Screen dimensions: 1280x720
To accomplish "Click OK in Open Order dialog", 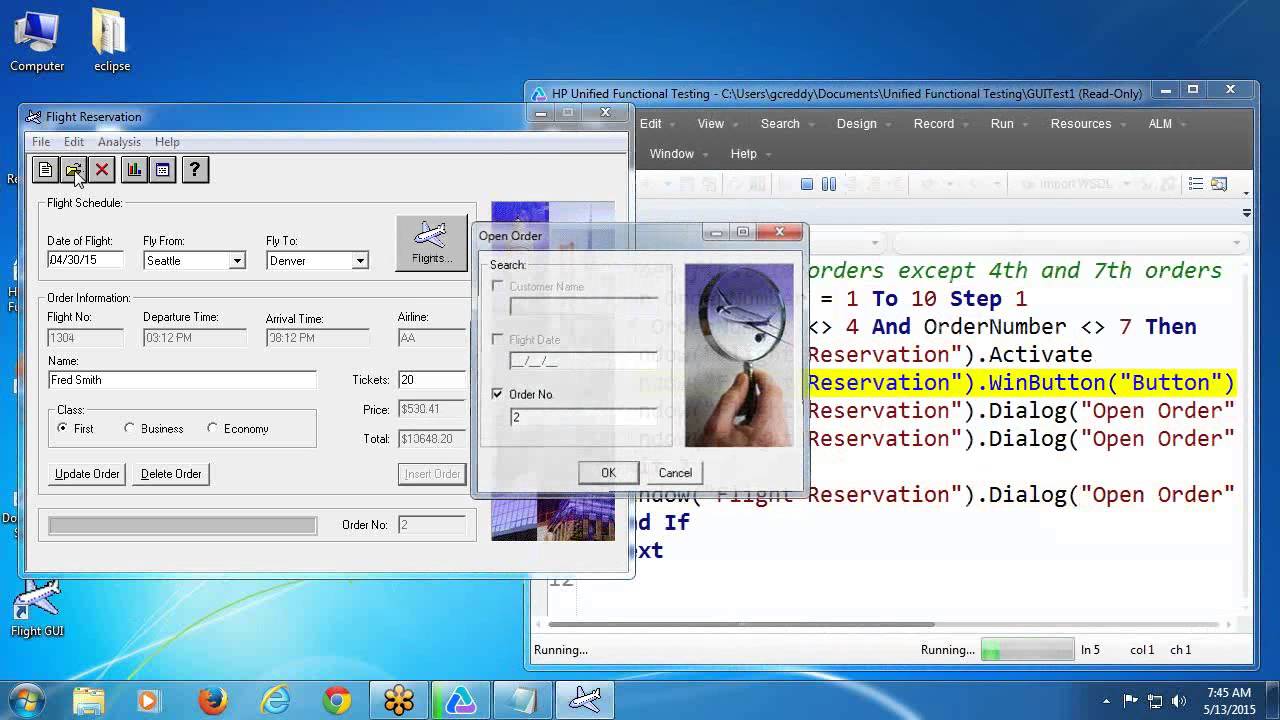I will [x=608, y=473].
